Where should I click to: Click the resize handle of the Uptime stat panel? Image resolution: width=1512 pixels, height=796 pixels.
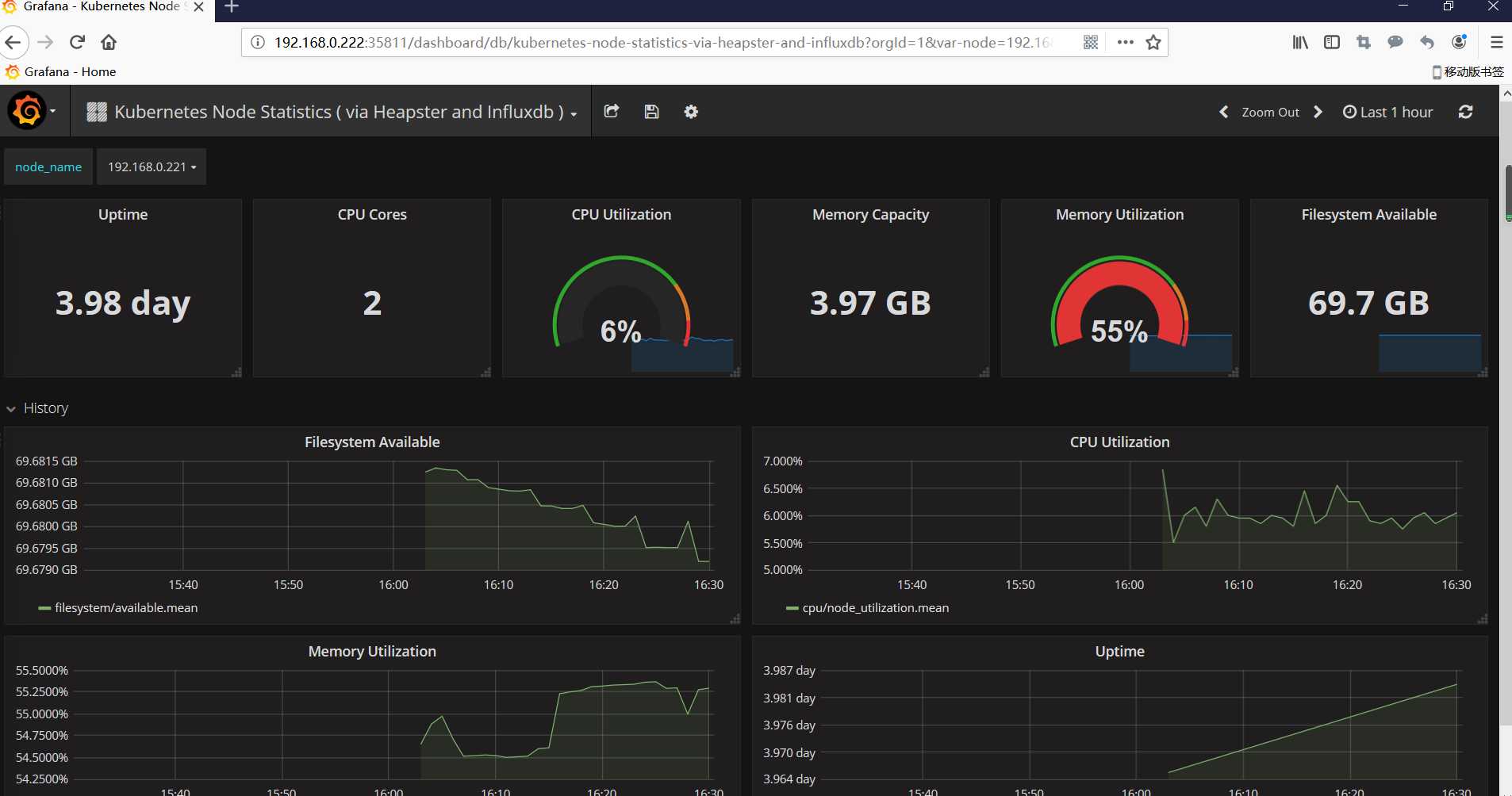(236, 372)
